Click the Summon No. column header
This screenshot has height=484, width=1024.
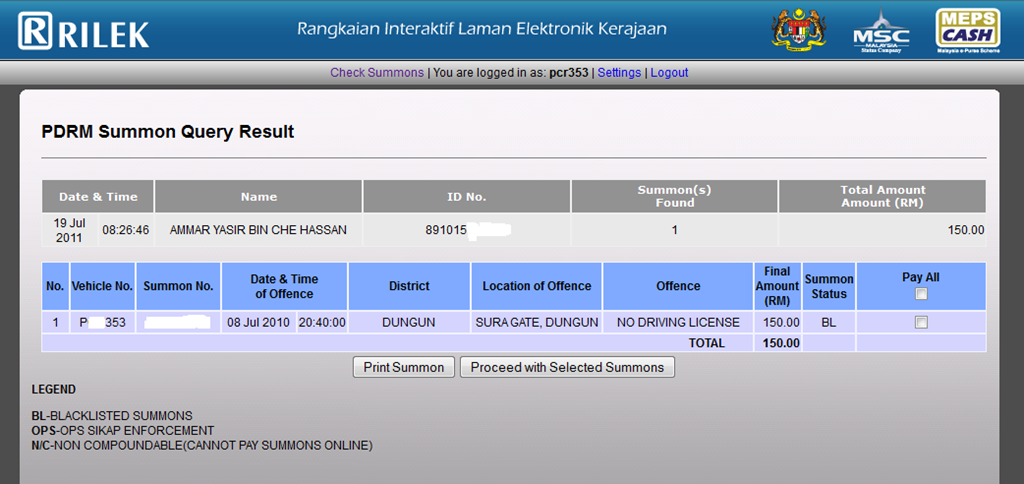(178, 286)
